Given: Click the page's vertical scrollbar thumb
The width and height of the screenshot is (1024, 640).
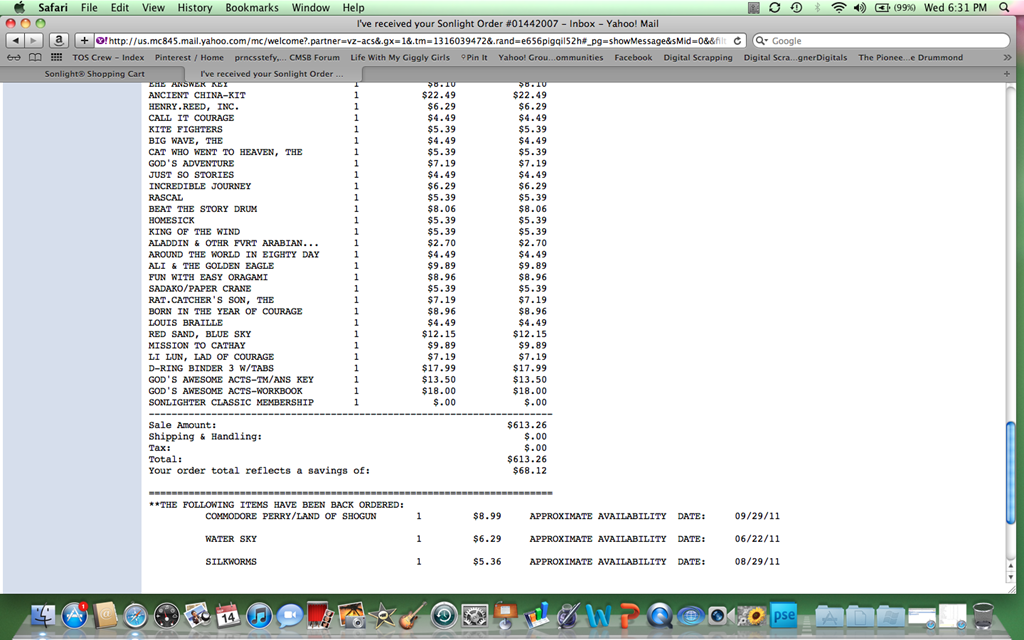Looking at the screenshot, I should pos(1010,472).
